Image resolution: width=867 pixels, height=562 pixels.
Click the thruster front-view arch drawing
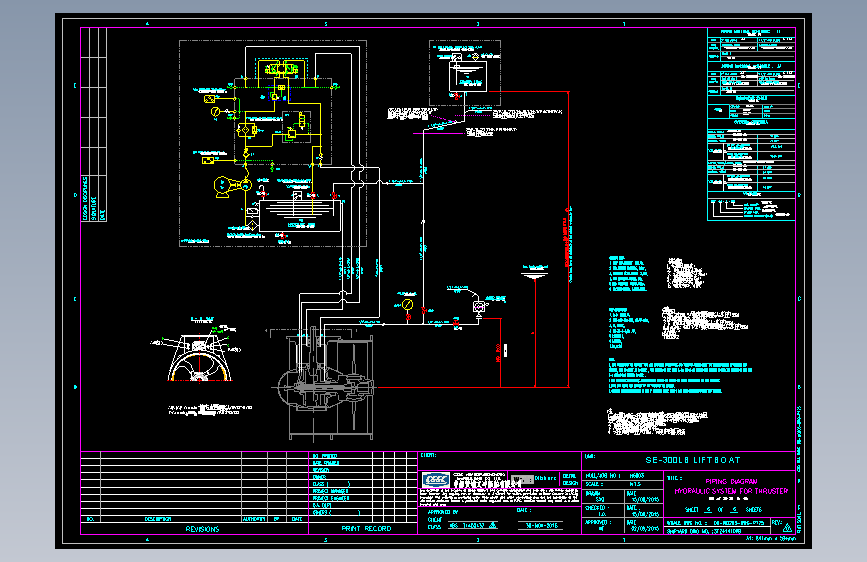click(x=200, y=357)
